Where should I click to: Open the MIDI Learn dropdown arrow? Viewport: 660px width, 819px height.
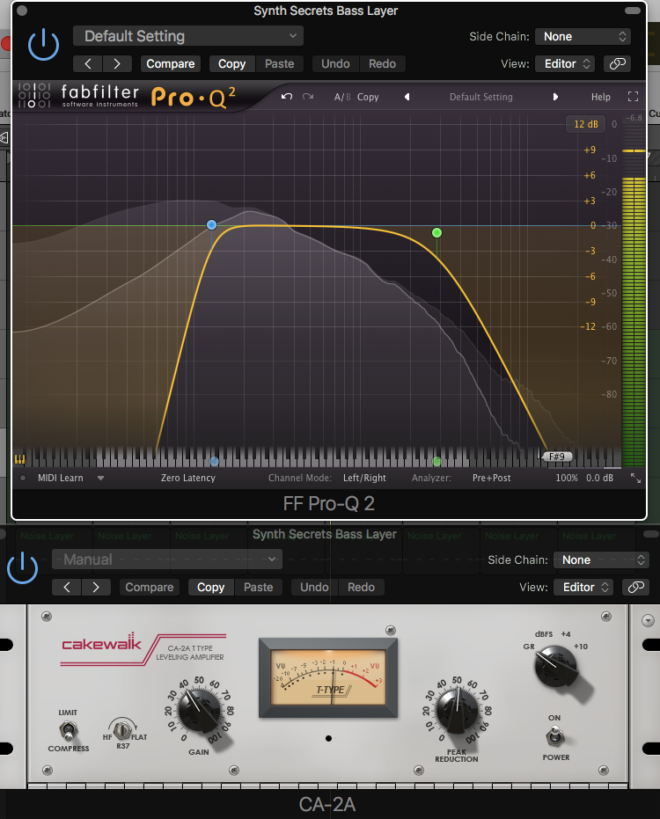tap(100, 478)
